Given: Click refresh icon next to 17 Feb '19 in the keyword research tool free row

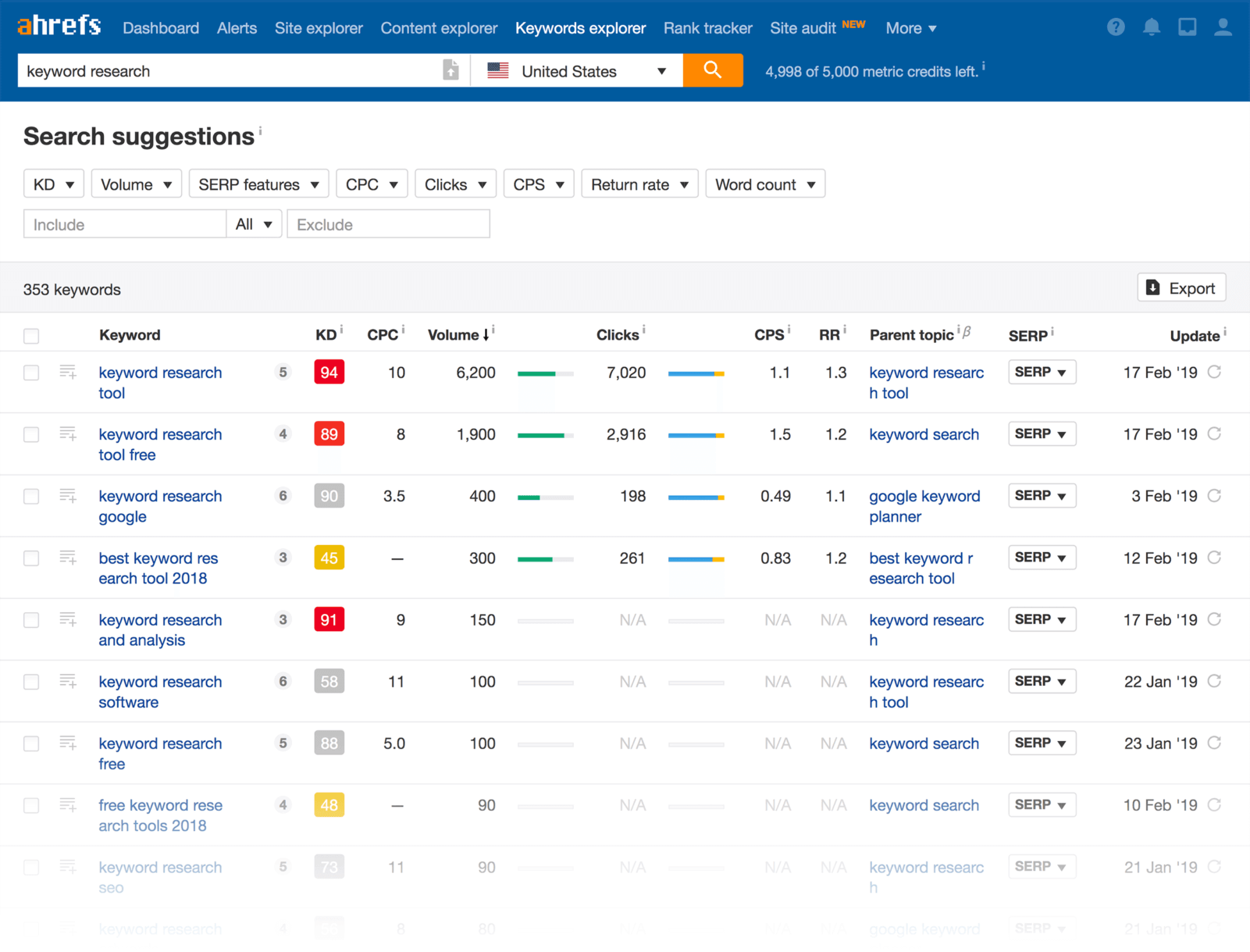Looking at the screenshot, I should tap(1214, 433).
